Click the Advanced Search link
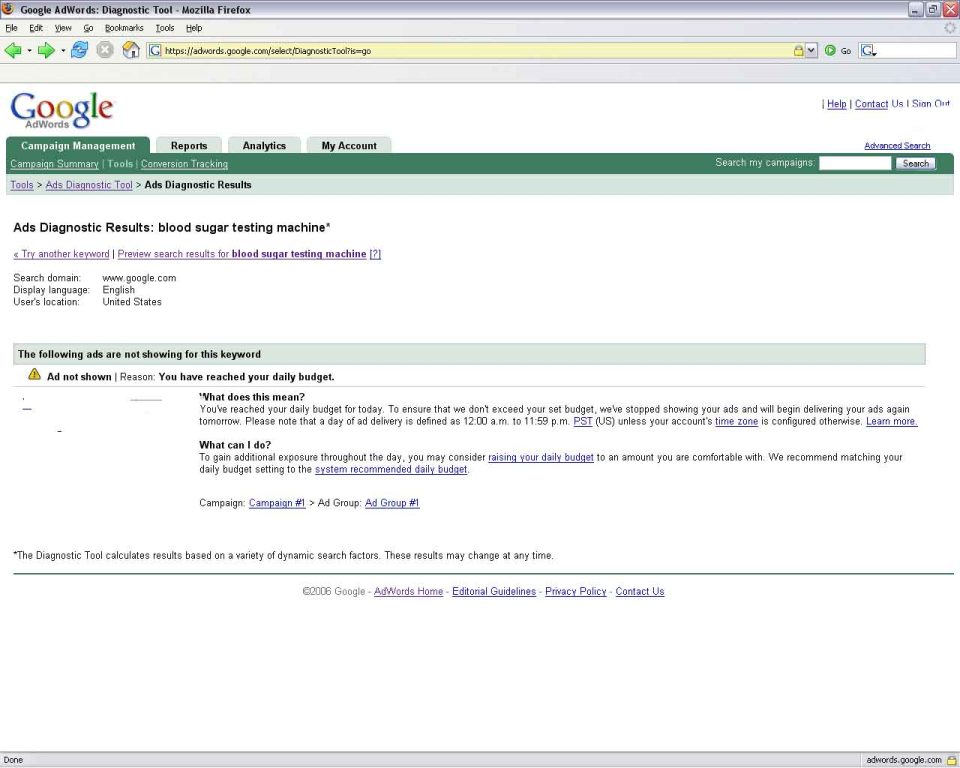960x768 pixels. [897, 146]
